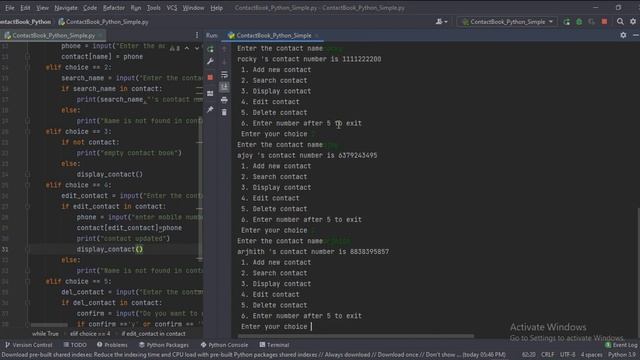Image resolution: width=640 pixels, height=360 pixels.
Task: Run ContactBook_Python_Simple from main toolbar
Action: (567, 22)
